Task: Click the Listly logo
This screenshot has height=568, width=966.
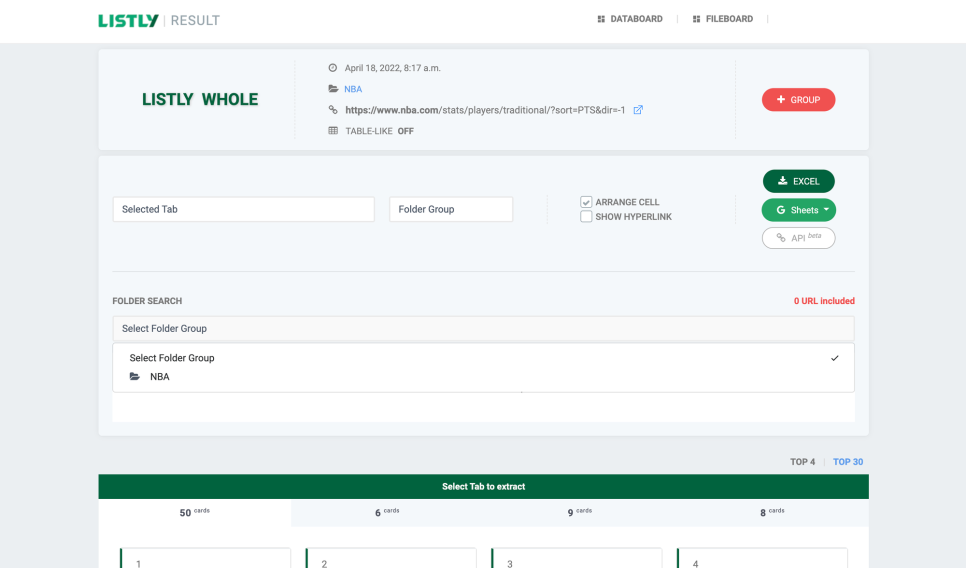Action: (128, 20)
